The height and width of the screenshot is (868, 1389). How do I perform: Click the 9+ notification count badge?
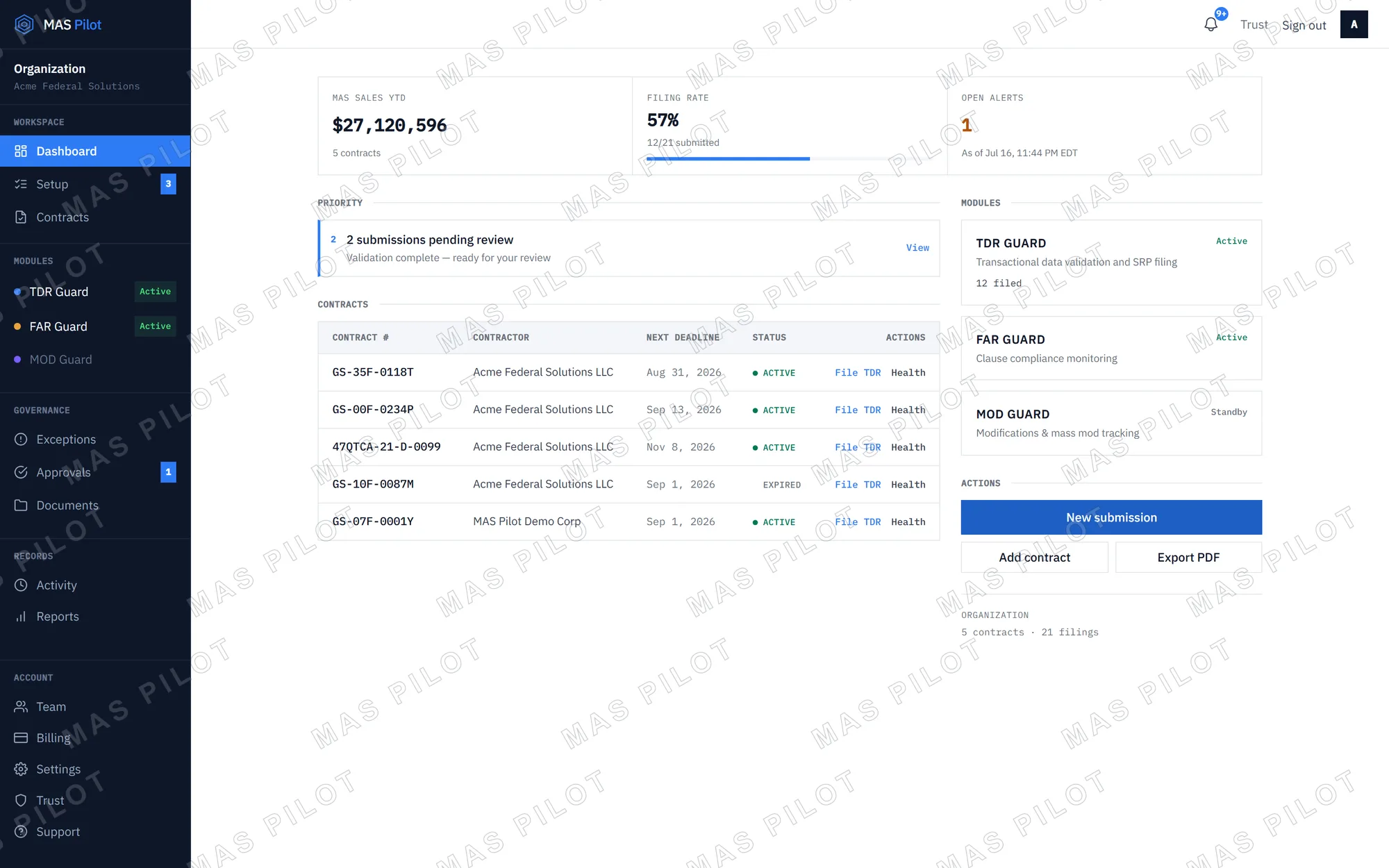pos(1221,14)
